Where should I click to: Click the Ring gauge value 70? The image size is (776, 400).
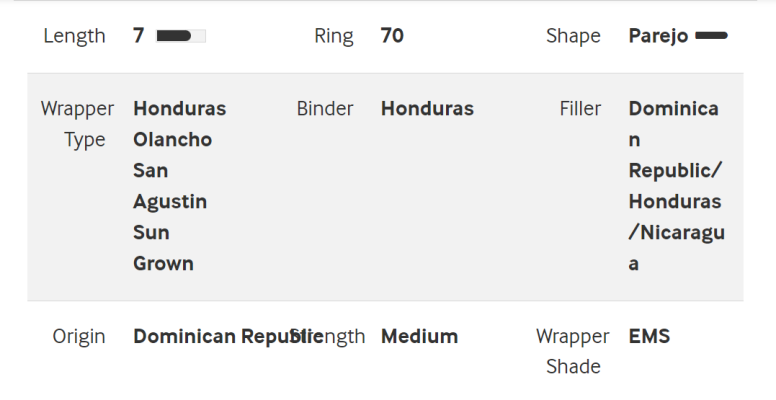(x=392, y=36)
